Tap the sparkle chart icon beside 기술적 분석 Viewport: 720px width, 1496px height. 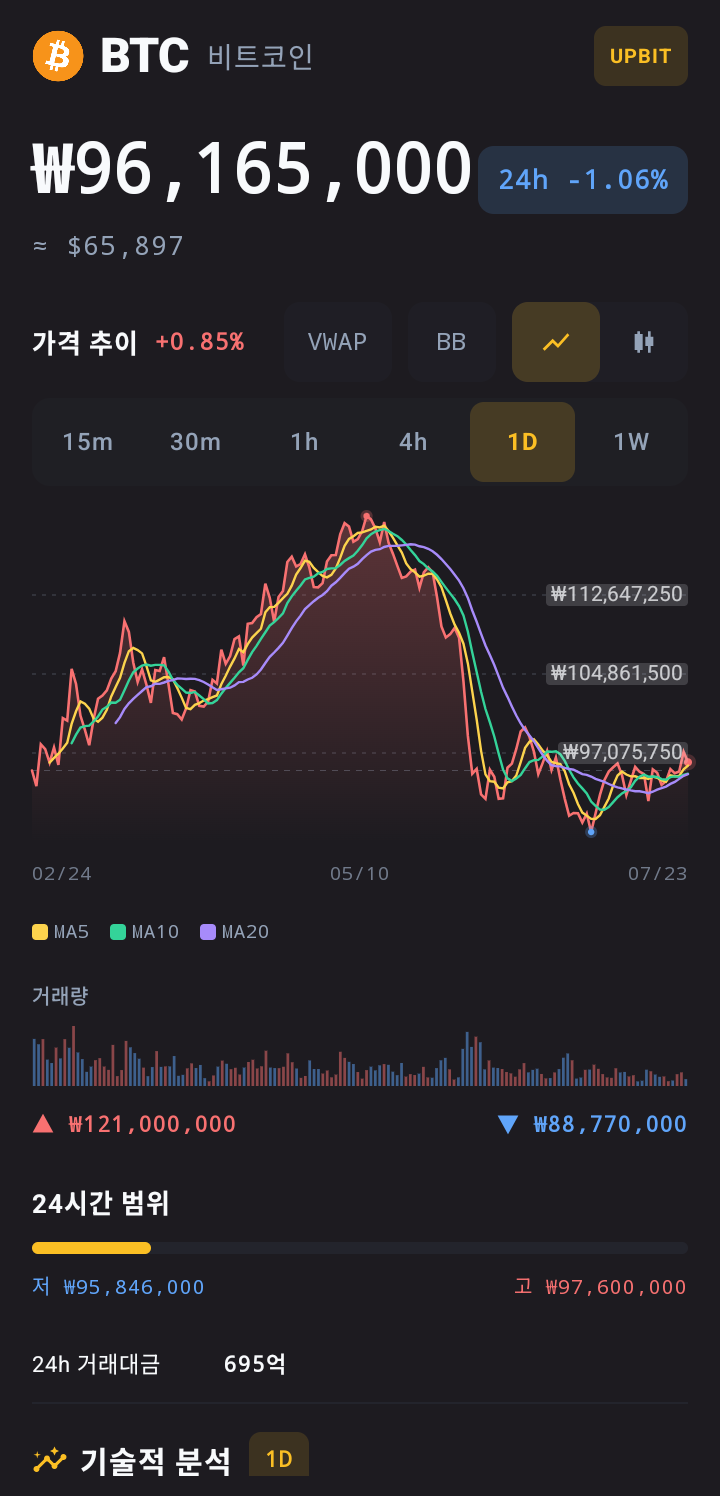click(50, 1461)
